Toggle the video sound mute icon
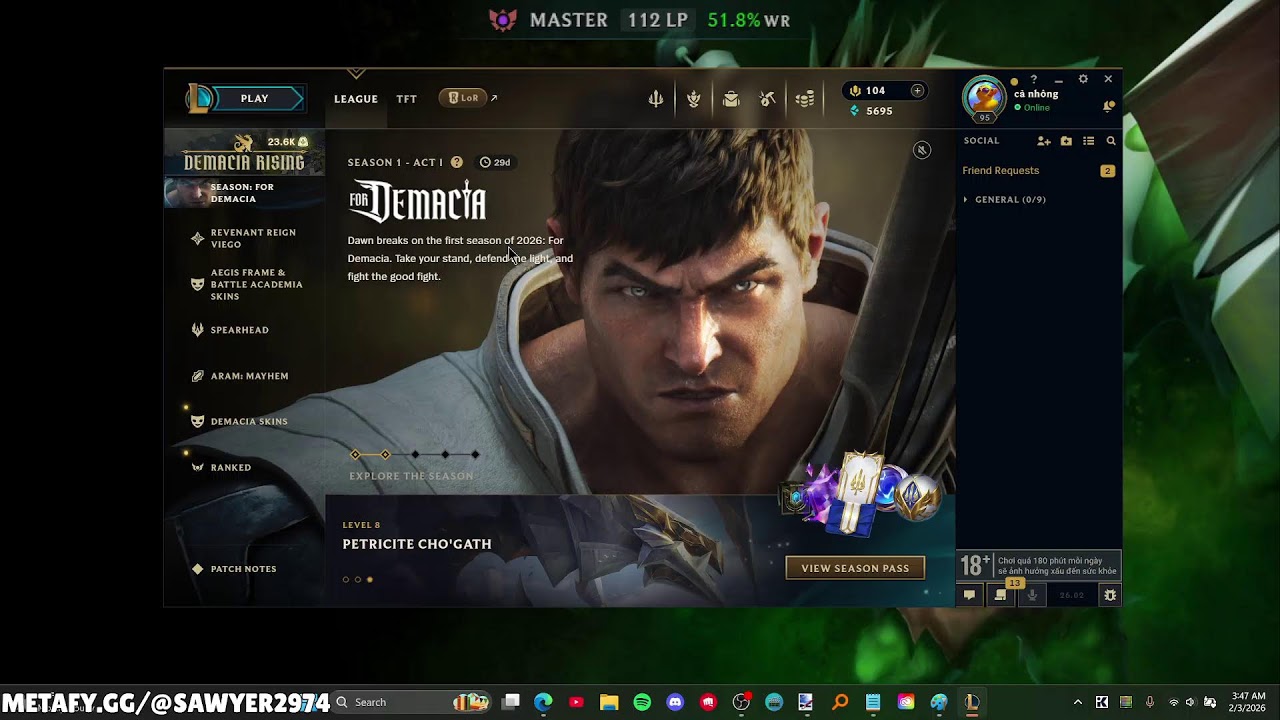 922,150
